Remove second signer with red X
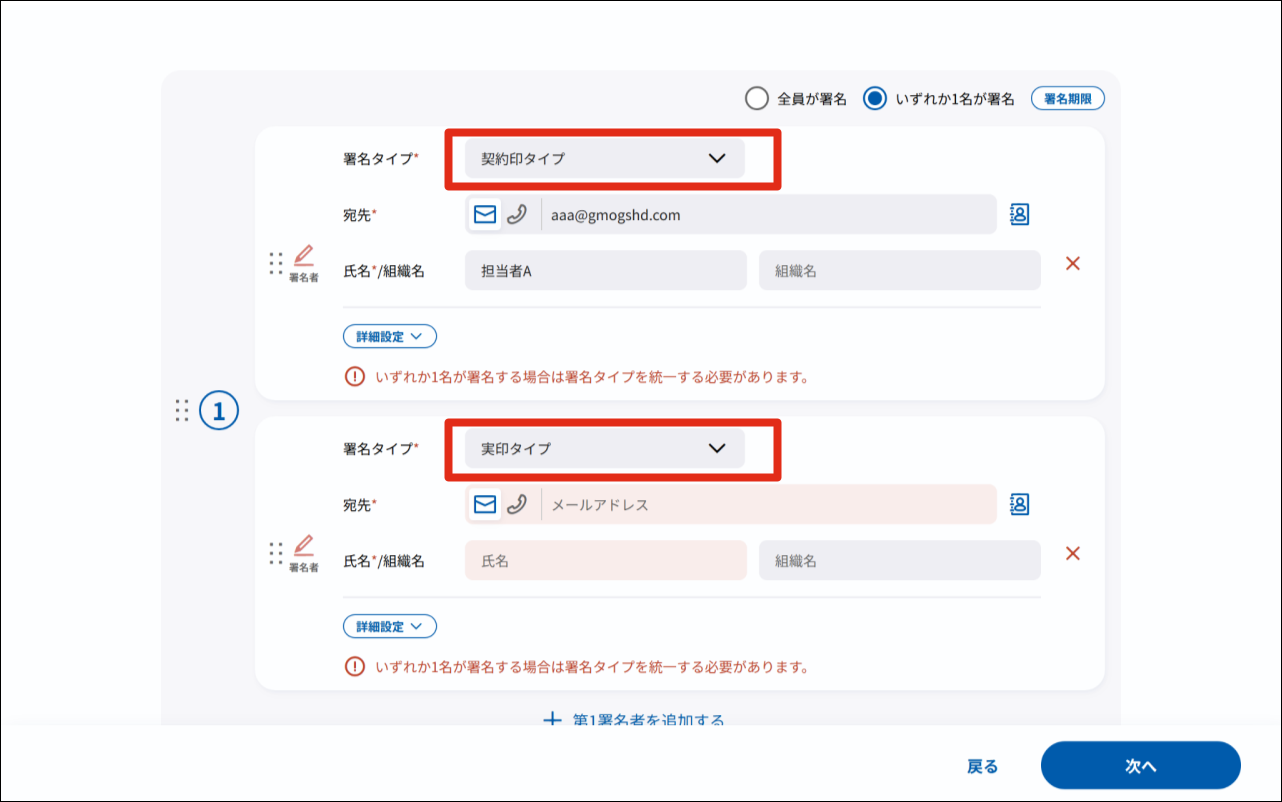The height and width of the screenshot is (802, 1282). 1073,554
